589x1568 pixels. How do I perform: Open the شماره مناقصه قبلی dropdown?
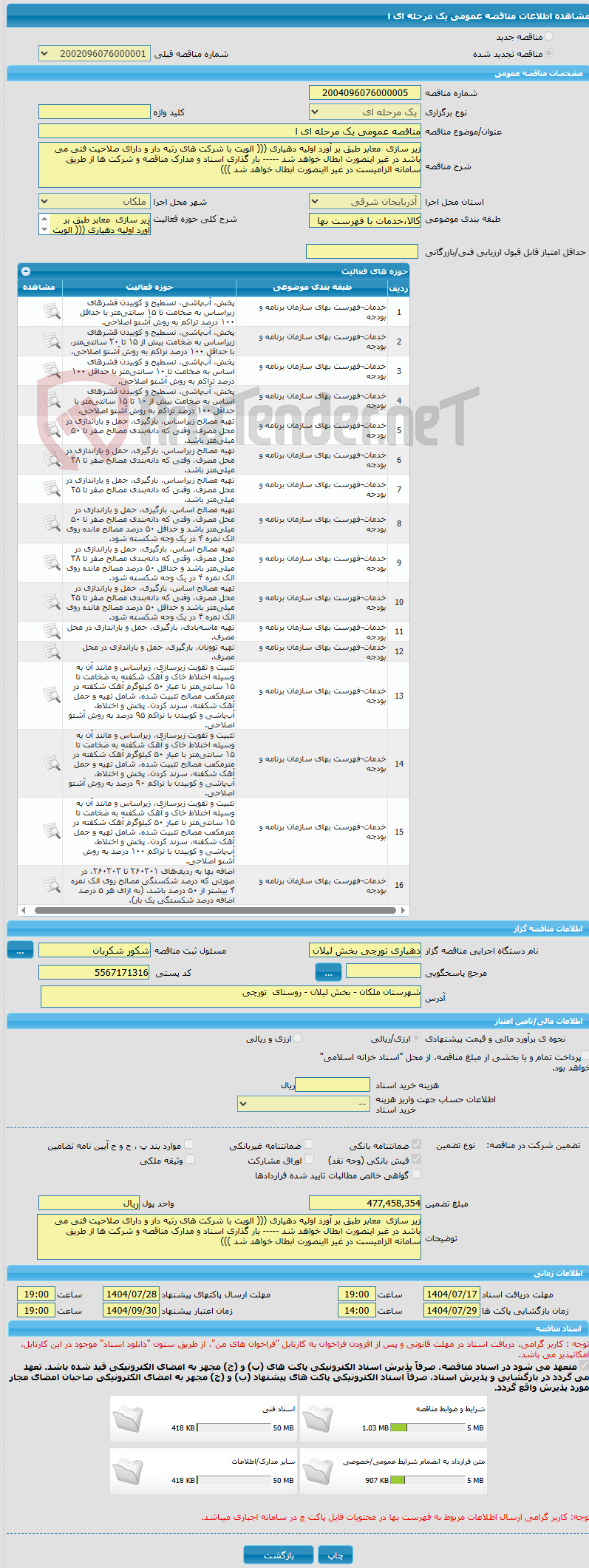point(94,54)
